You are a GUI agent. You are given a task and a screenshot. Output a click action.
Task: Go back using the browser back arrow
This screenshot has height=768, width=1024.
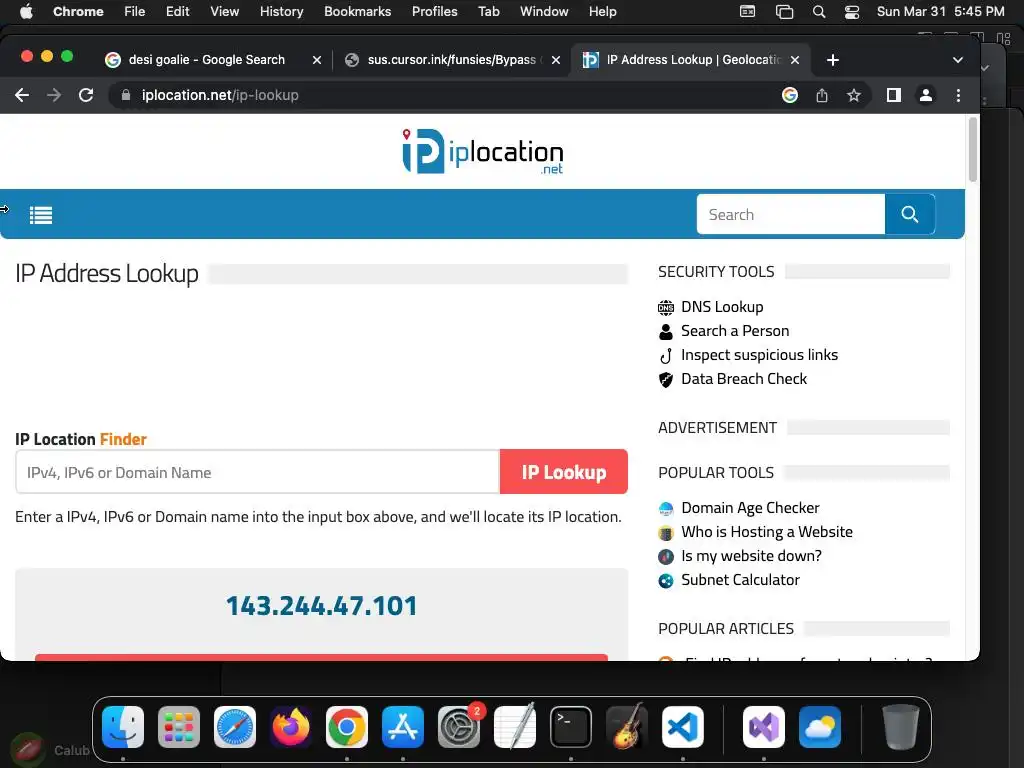(x=22, y=95)
